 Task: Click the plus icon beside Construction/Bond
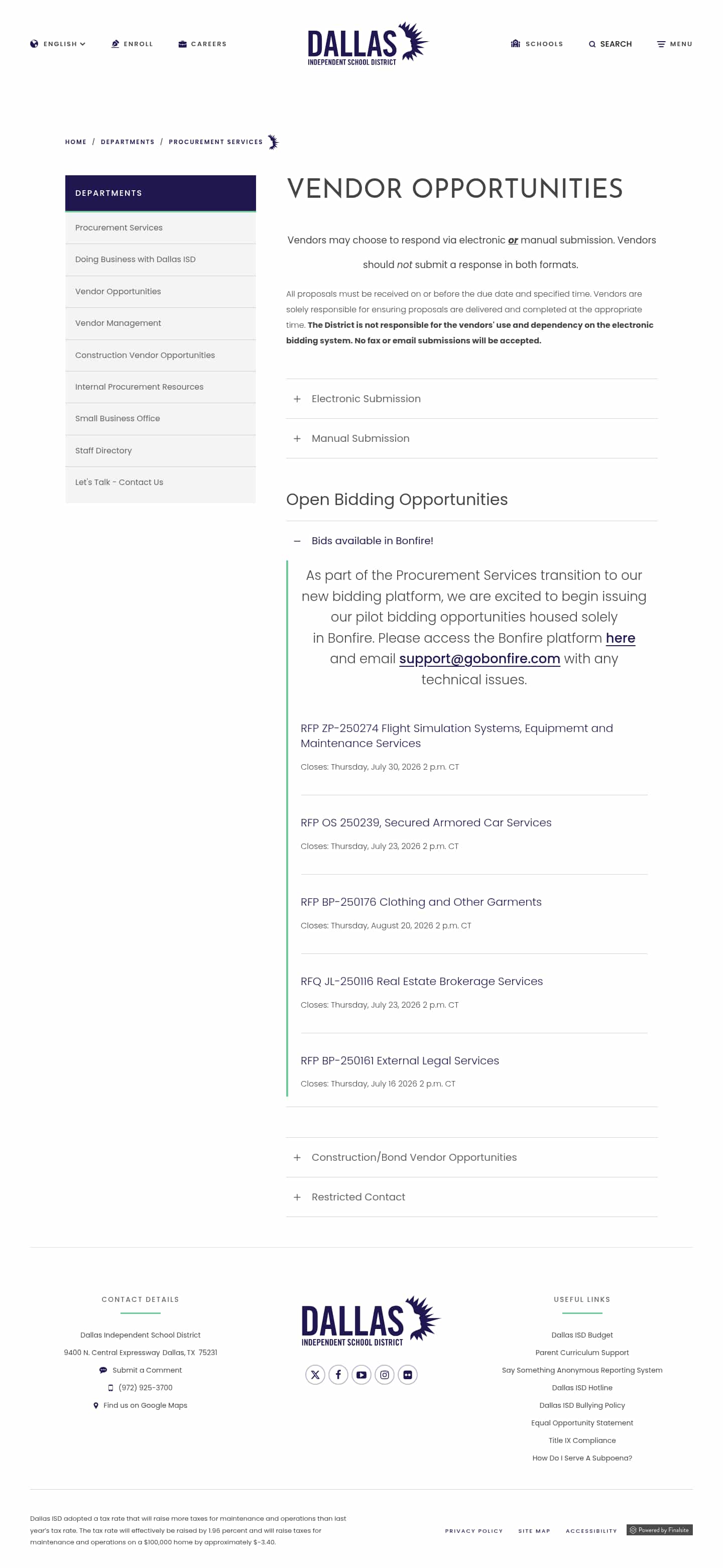[297, 1157]
